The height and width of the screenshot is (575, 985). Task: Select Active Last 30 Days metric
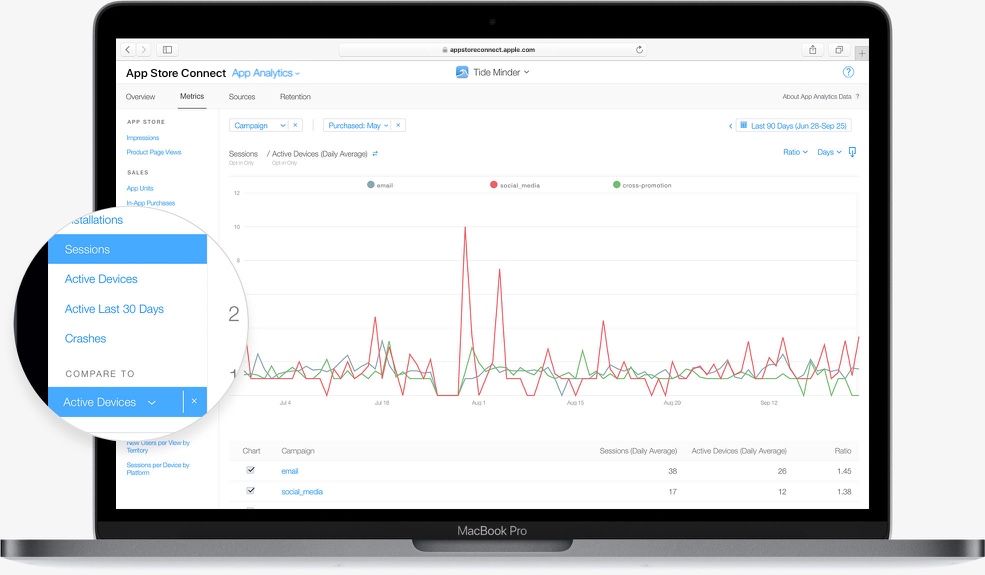pos(114,309)
